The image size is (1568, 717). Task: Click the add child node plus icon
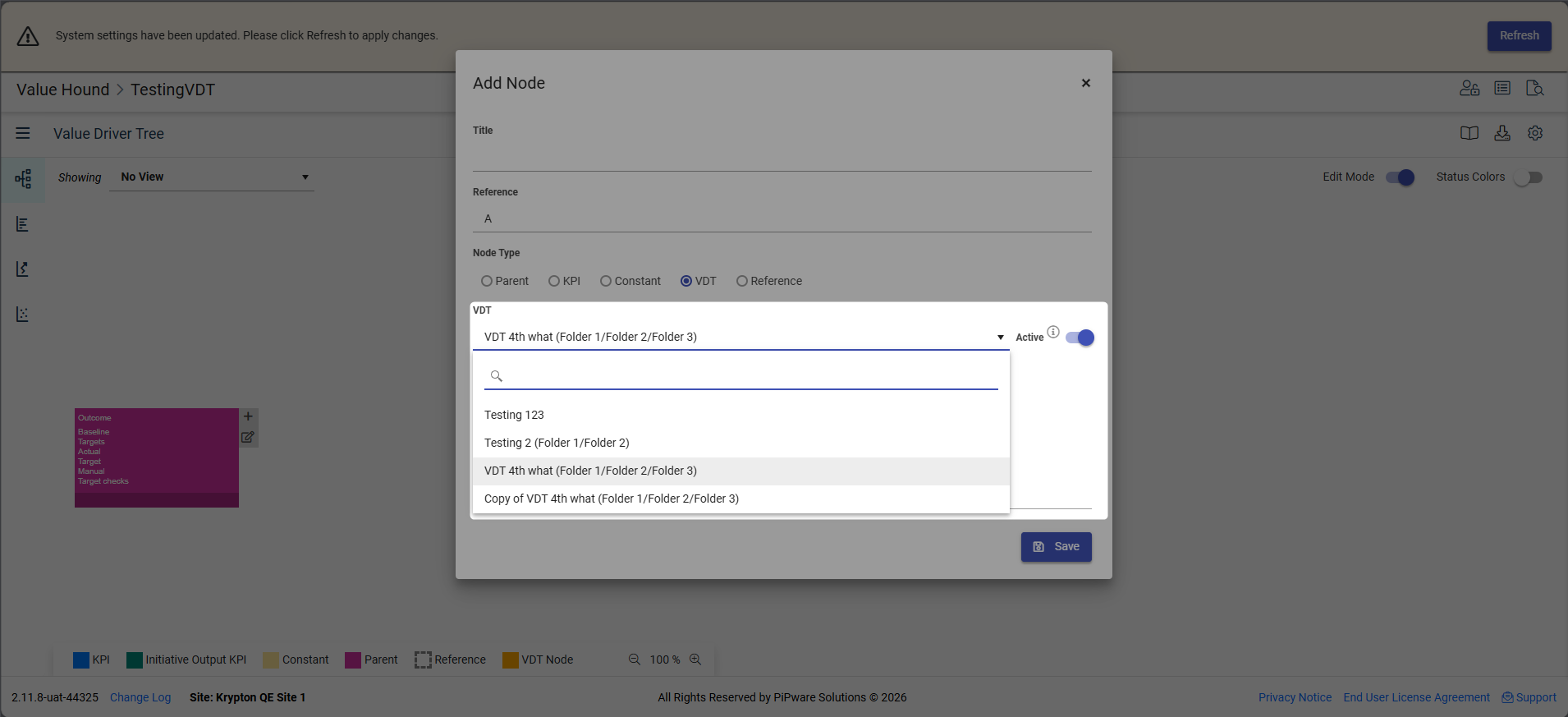(x=248, y=416)
